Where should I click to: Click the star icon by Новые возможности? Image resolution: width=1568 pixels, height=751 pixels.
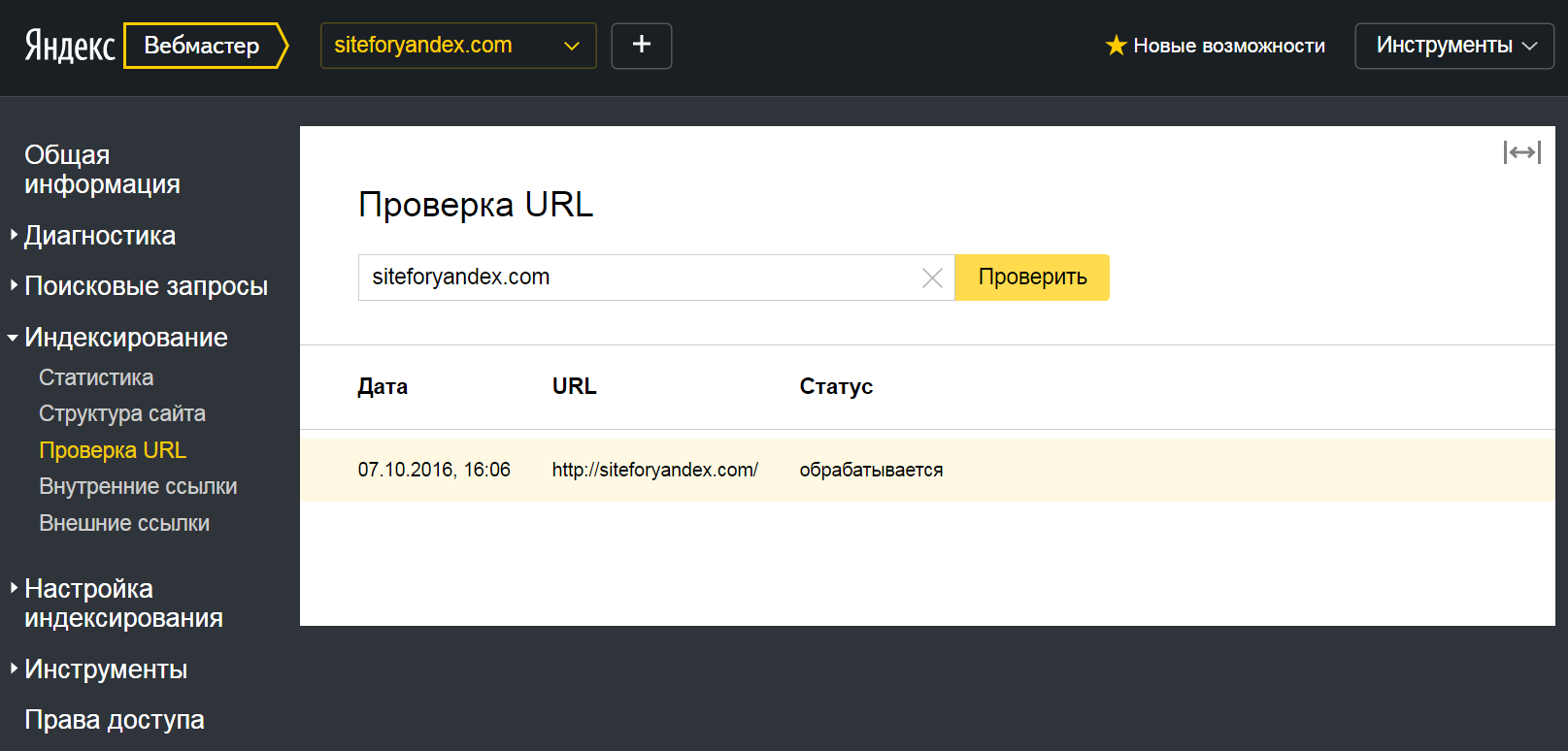[1116, 46]
